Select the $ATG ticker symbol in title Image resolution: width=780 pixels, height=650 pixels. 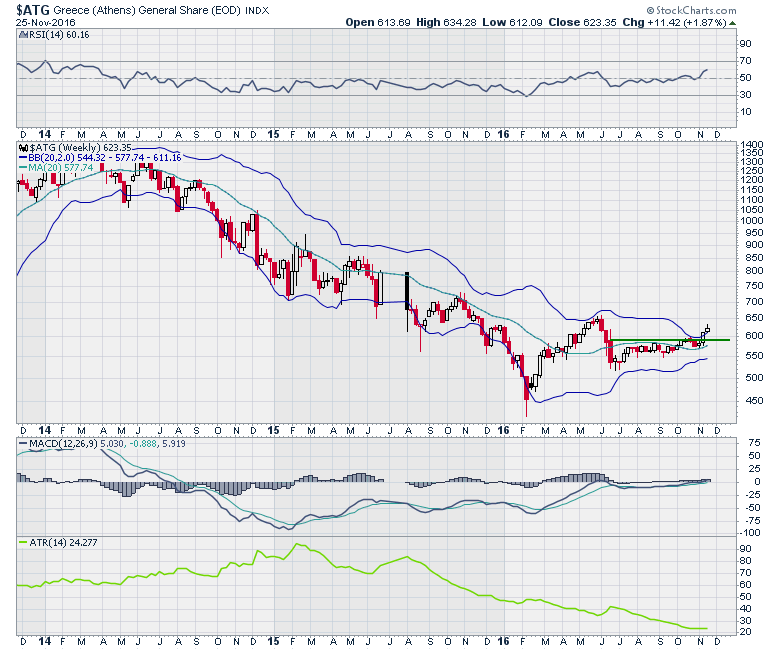point(34,8)
